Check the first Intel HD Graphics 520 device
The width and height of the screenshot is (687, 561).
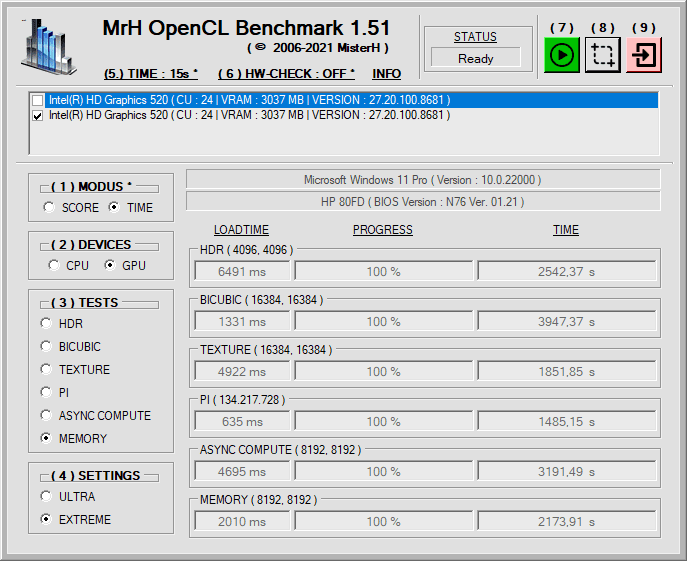[x=38, y=100]
